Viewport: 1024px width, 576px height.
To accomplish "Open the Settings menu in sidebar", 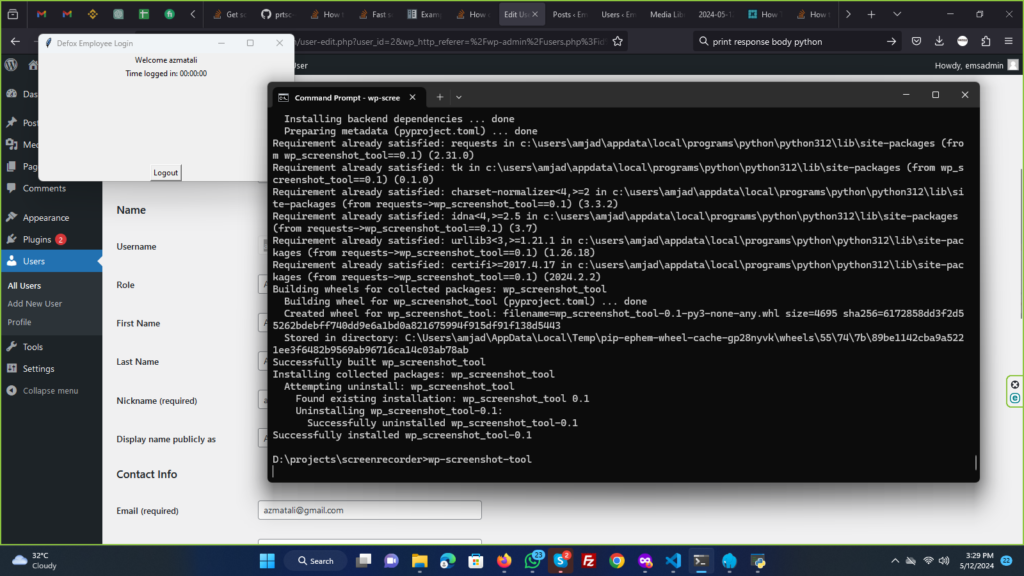I will (x=38, y=369).
